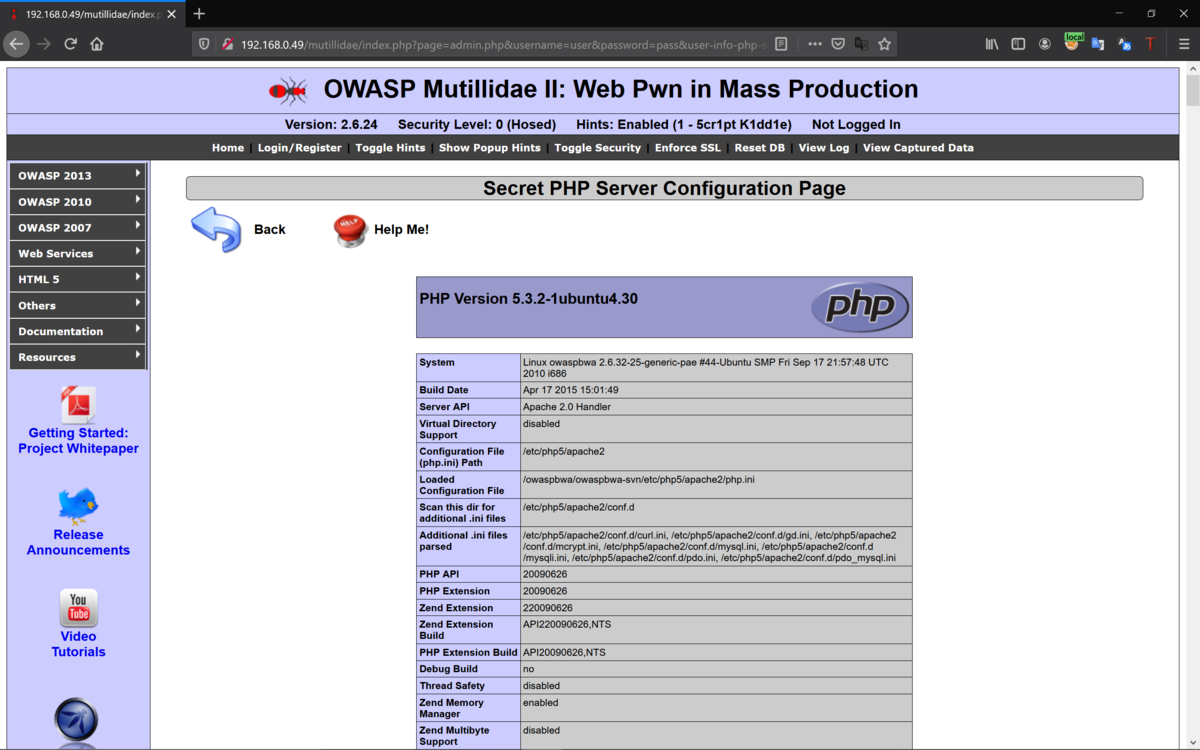Click Toggle Security menu item
Viewport: 1200px width, 750px height.
[x=598, y=148]
